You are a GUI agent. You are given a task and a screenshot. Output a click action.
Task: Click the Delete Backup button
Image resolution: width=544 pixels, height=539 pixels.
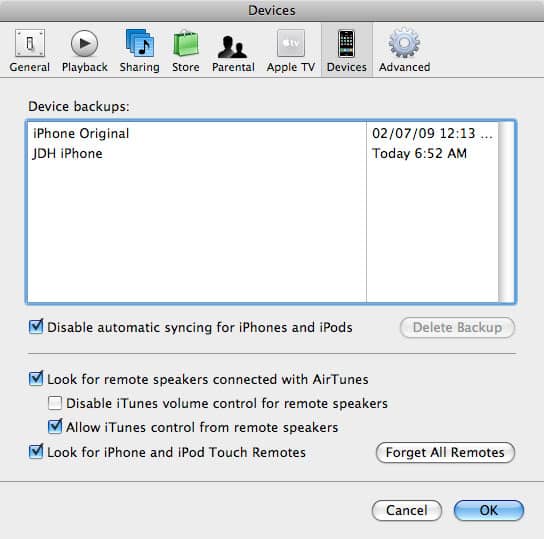coord(457,327)
